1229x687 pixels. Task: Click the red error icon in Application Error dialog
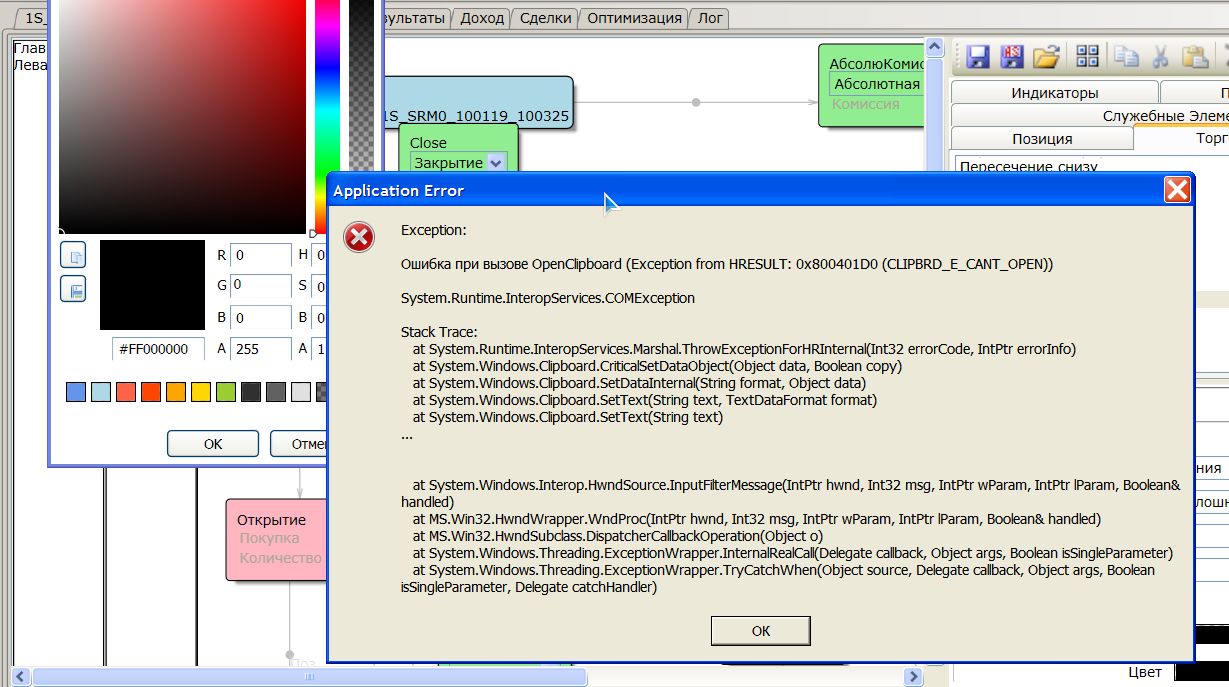pyautogui.click(x=359, y=237)
